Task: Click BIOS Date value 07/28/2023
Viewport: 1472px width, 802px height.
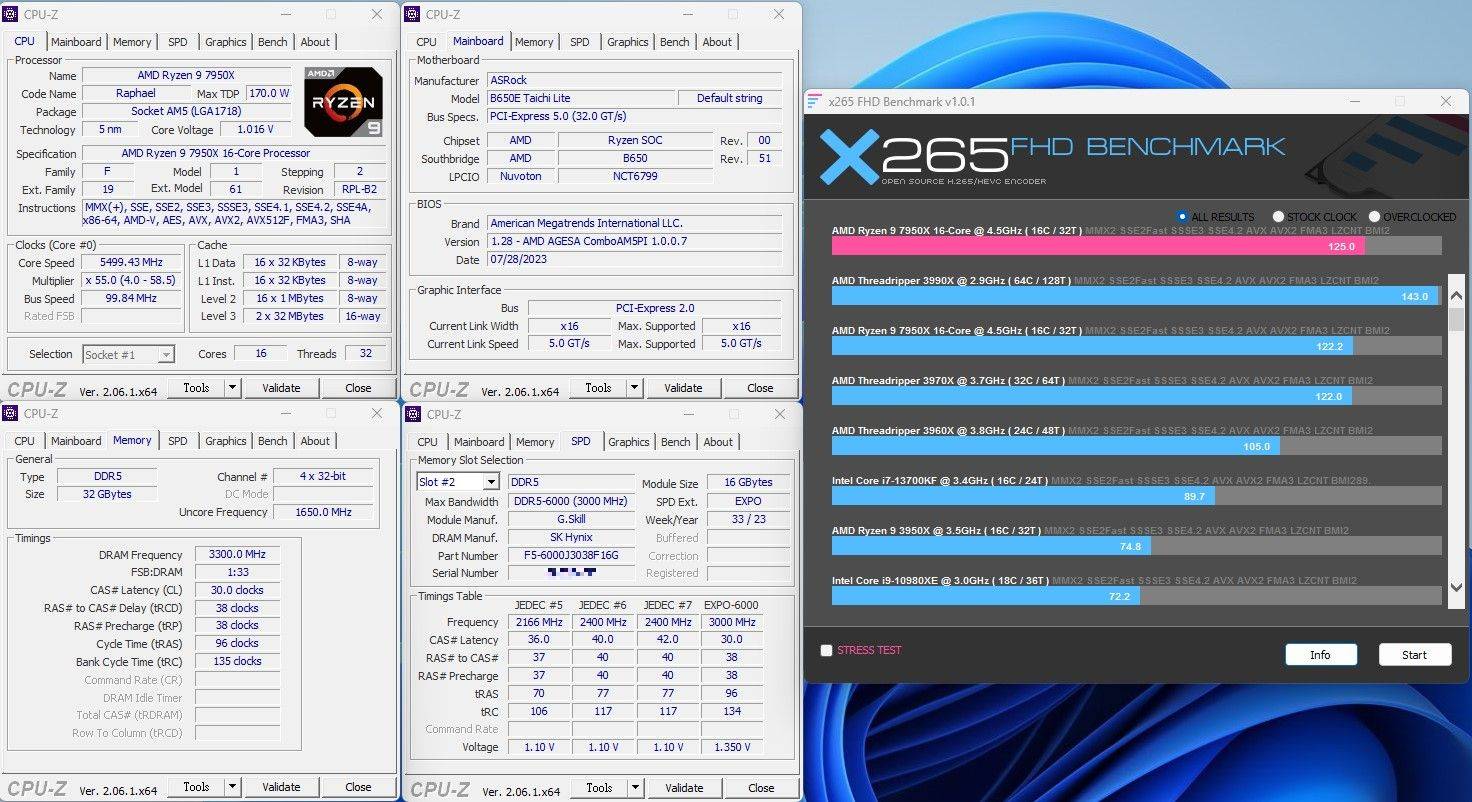Action: pos(634,260)
